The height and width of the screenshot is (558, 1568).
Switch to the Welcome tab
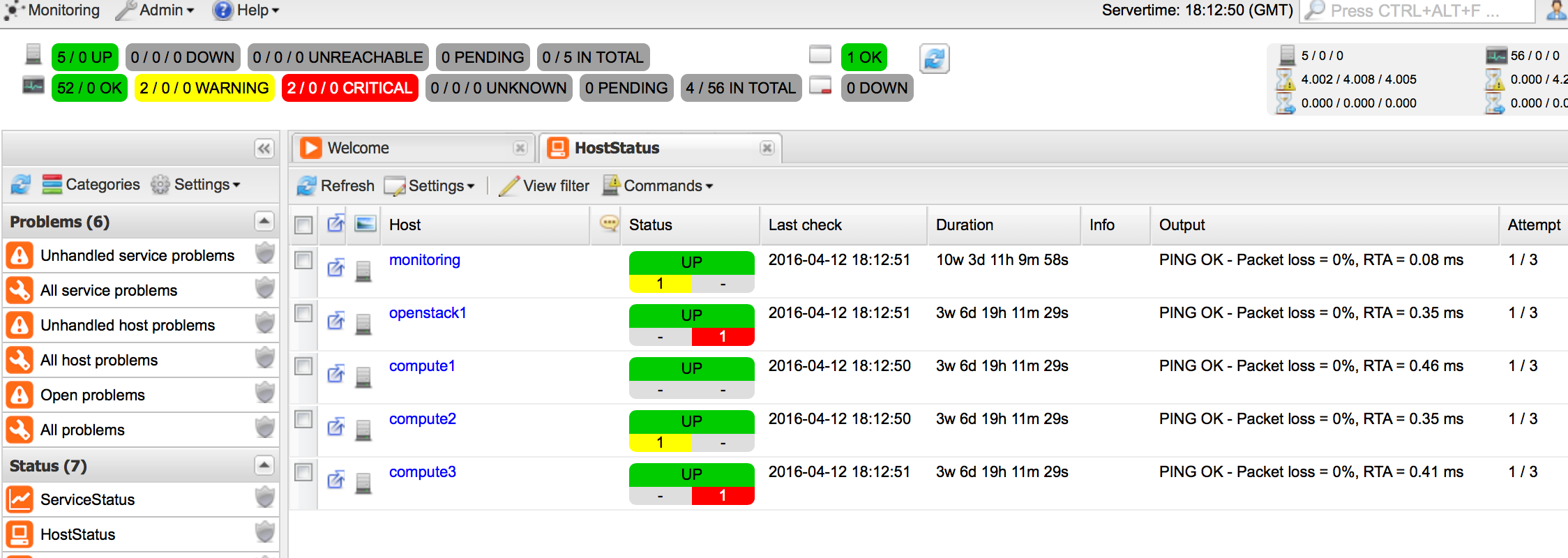coord(414,148)
